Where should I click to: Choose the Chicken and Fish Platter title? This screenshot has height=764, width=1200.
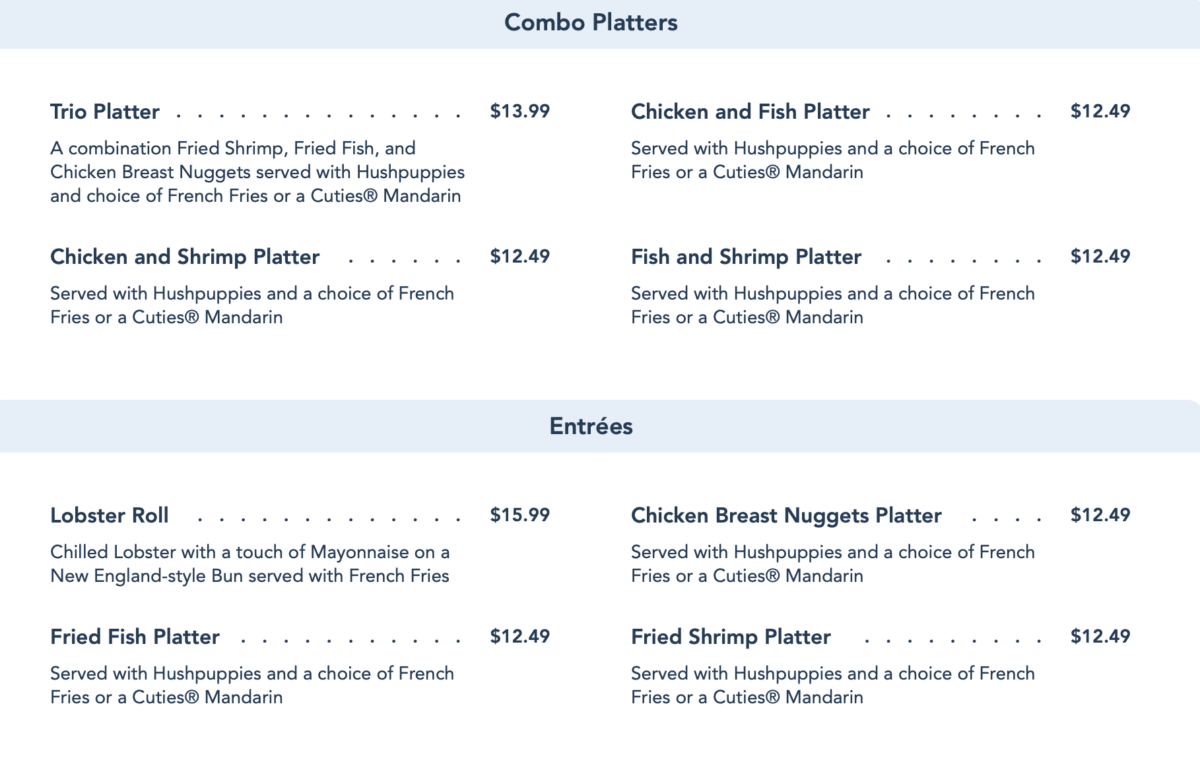[750, 112]
